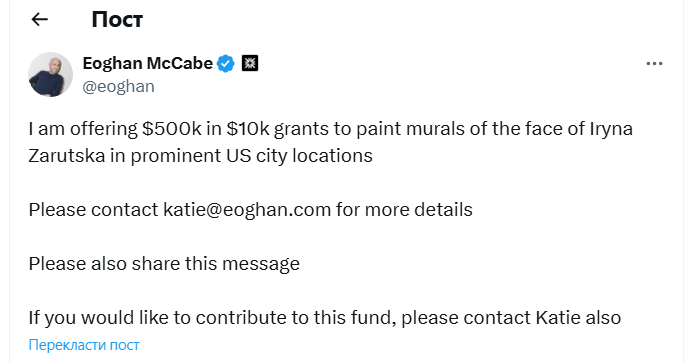Open the @eoghan handle link
699x363 pixels.
118,87
